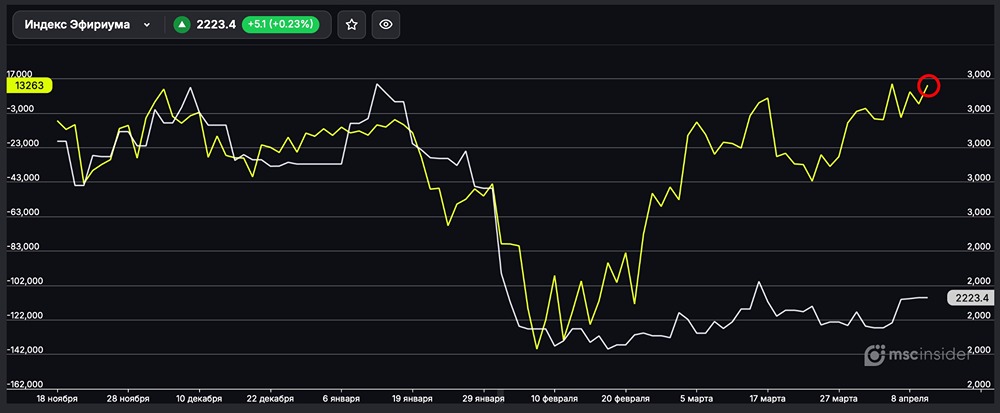Click the star favorite icon

(351, 25)
